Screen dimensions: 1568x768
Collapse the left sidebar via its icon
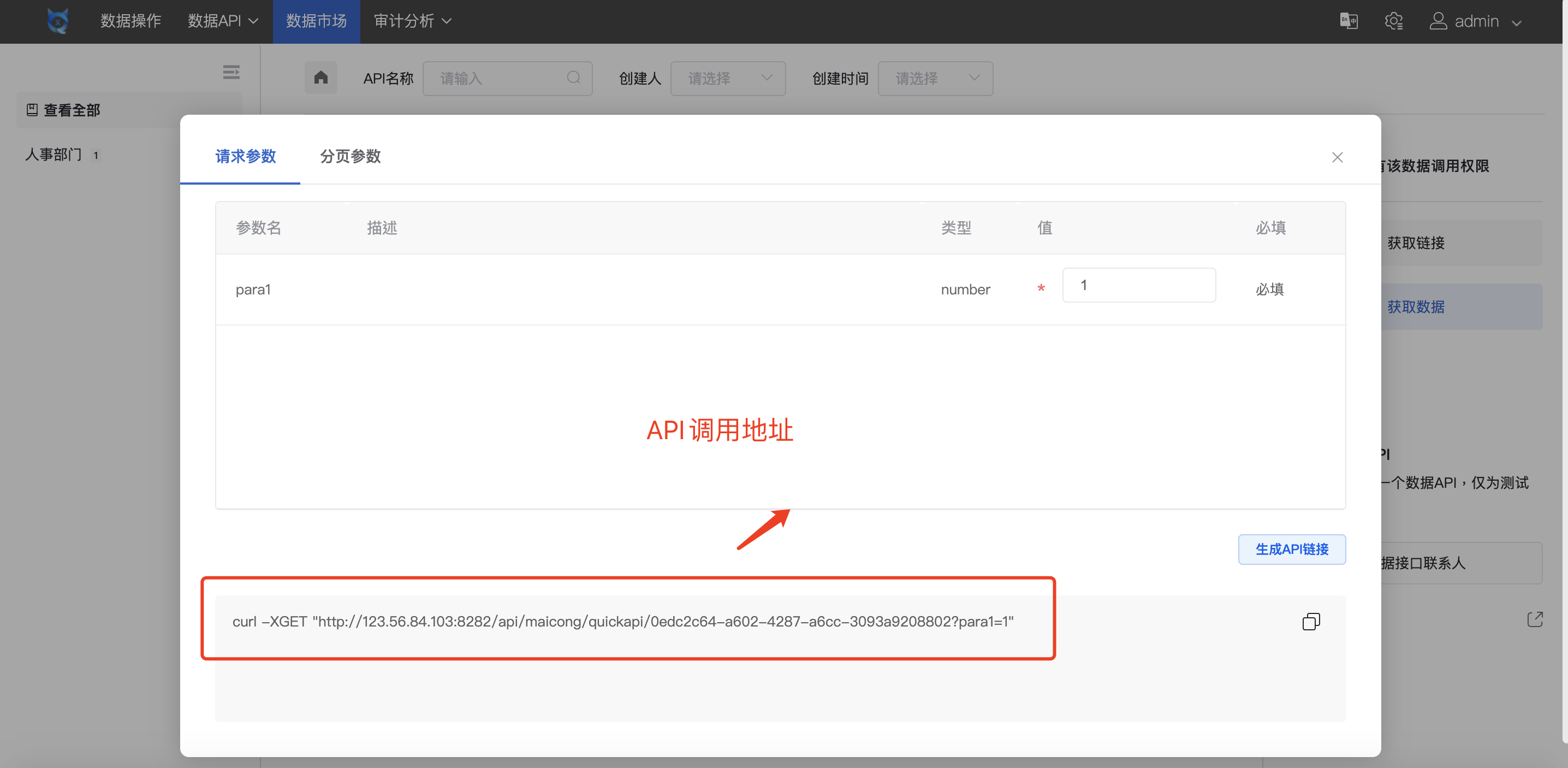pos(231,72)
